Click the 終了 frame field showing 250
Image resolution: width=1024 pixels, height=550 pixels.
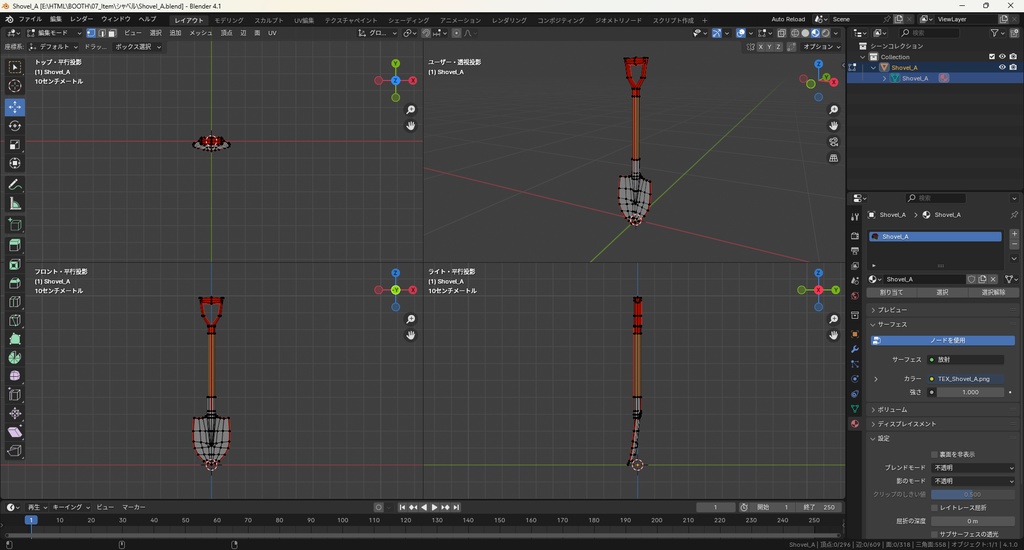point(820,507)
